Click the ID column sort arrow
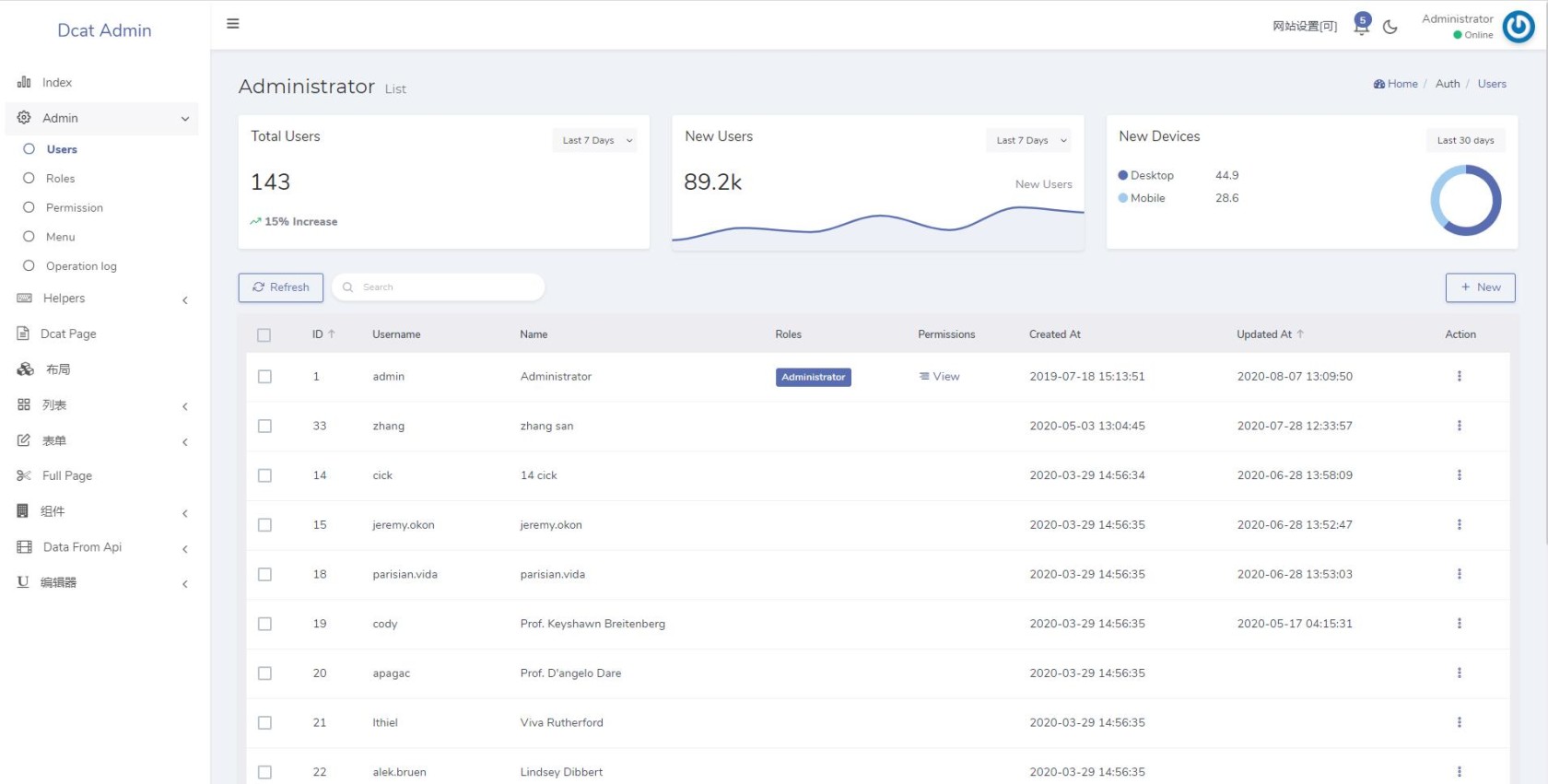This screenshot has width=1548, height=784. [332, 334]
